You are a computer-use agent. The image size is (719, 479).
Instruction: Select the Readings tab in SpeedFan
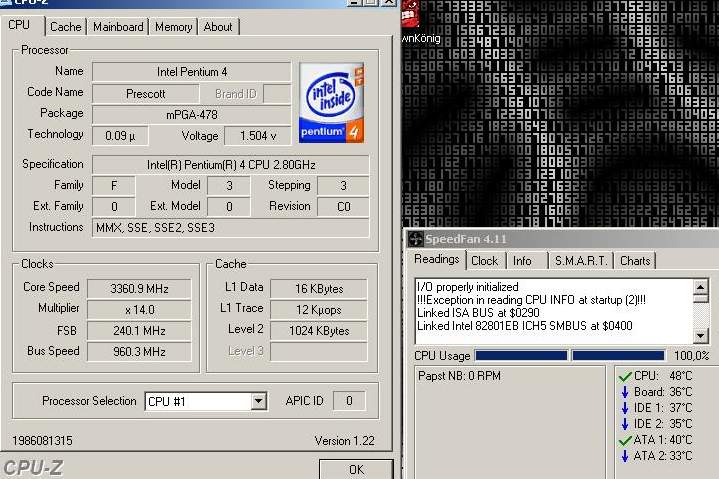[437, 259]
